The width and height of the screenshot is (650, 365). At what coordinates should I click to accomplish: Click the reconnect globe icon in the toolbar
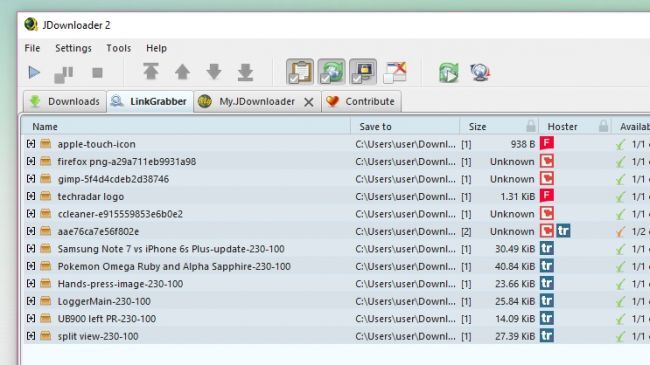[x=480, y=73]
